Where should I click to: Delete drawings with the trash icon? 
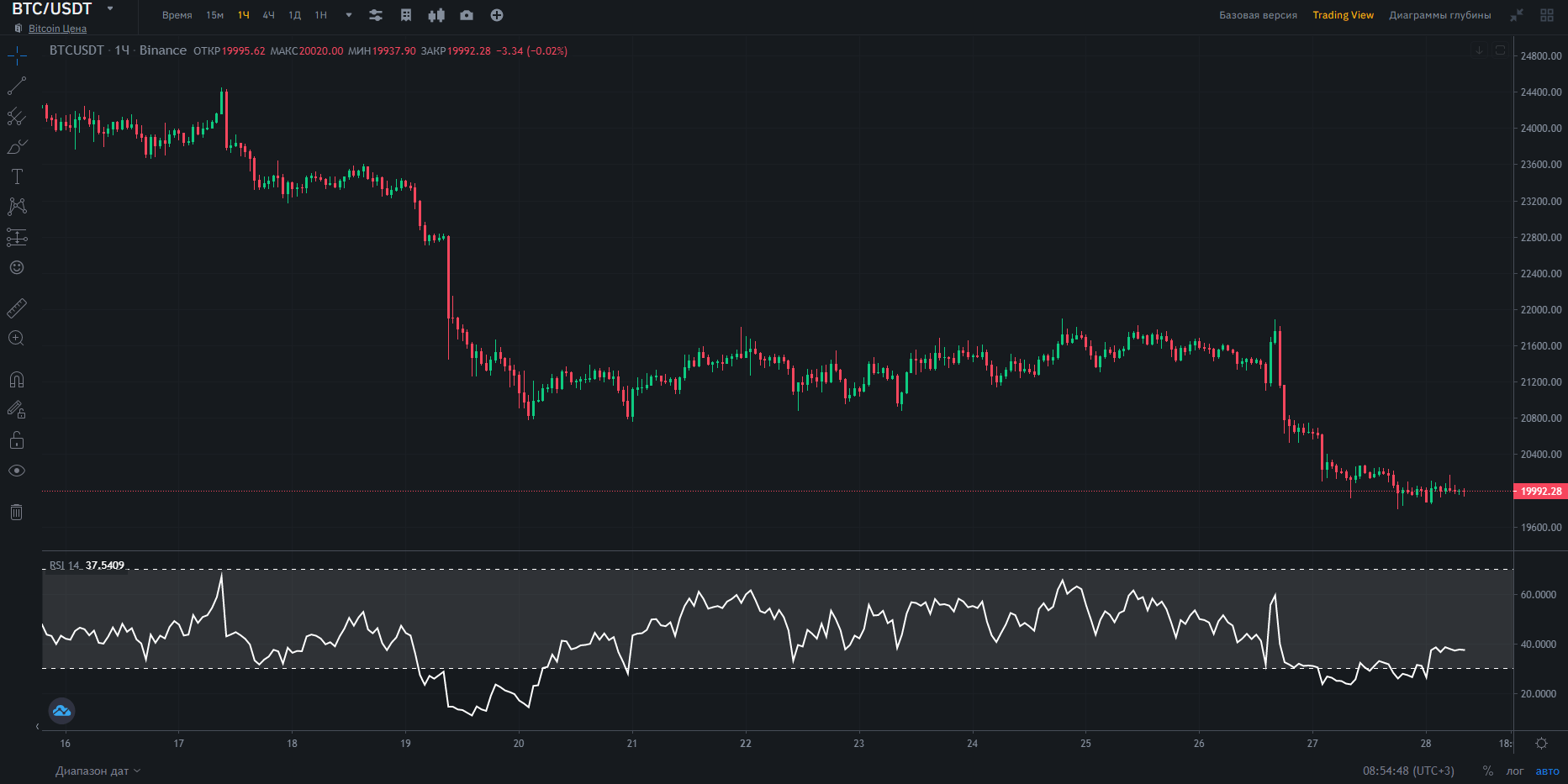17,512
